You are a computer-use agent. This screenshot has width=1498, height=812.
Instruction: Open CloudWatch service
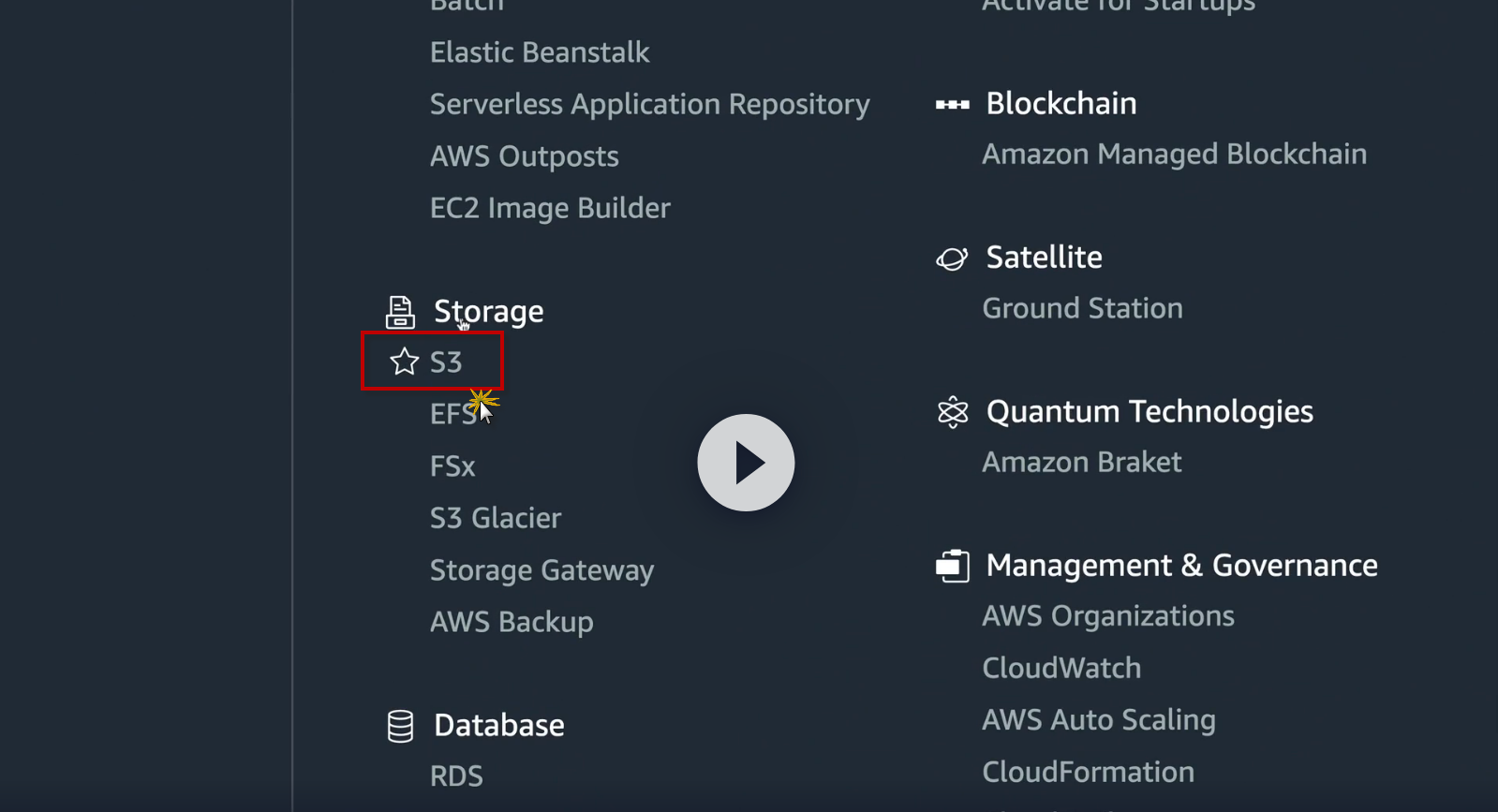tap(1061, 668)
